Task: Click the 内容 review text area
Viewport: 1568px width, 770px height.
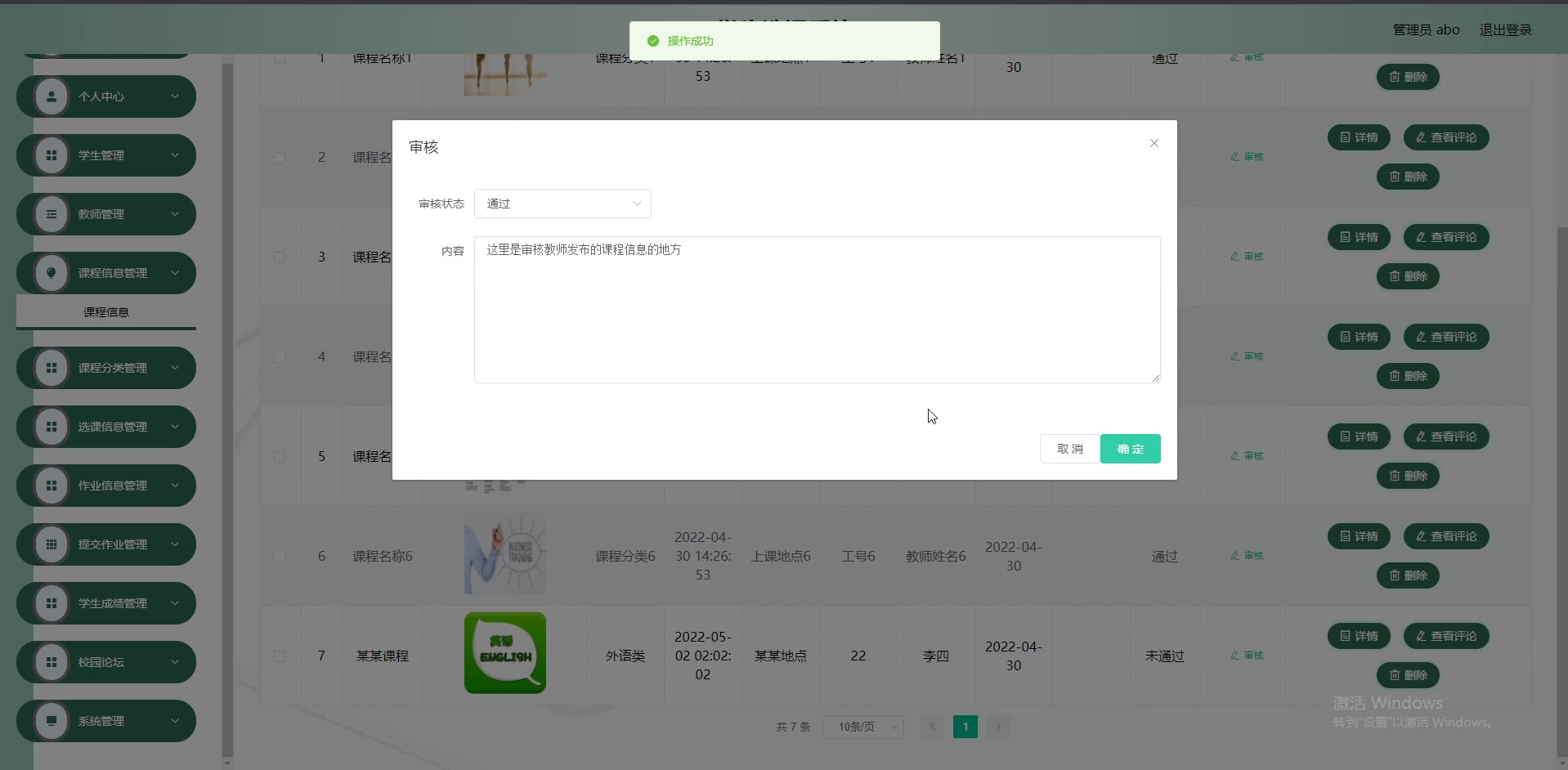Action: [818, 310]
